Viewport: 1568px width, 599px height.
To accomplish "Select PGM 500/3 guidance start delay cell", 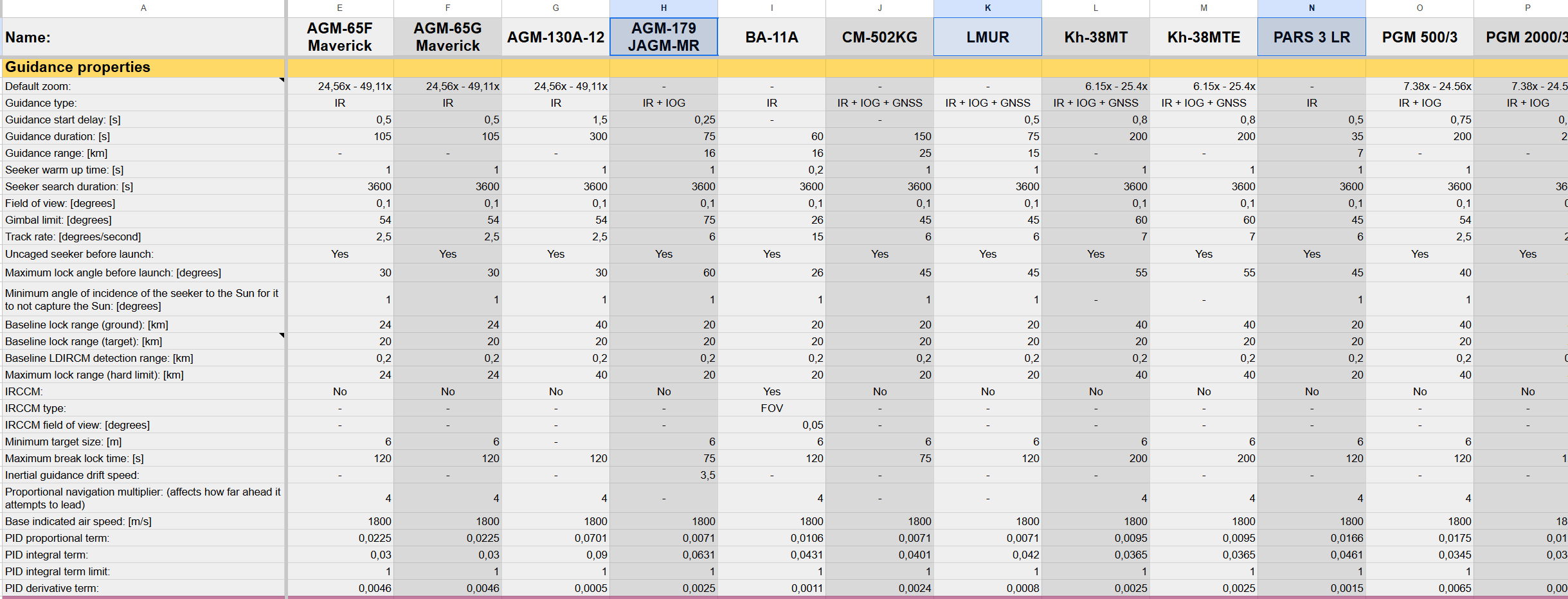I will [x=1419, y=120].
